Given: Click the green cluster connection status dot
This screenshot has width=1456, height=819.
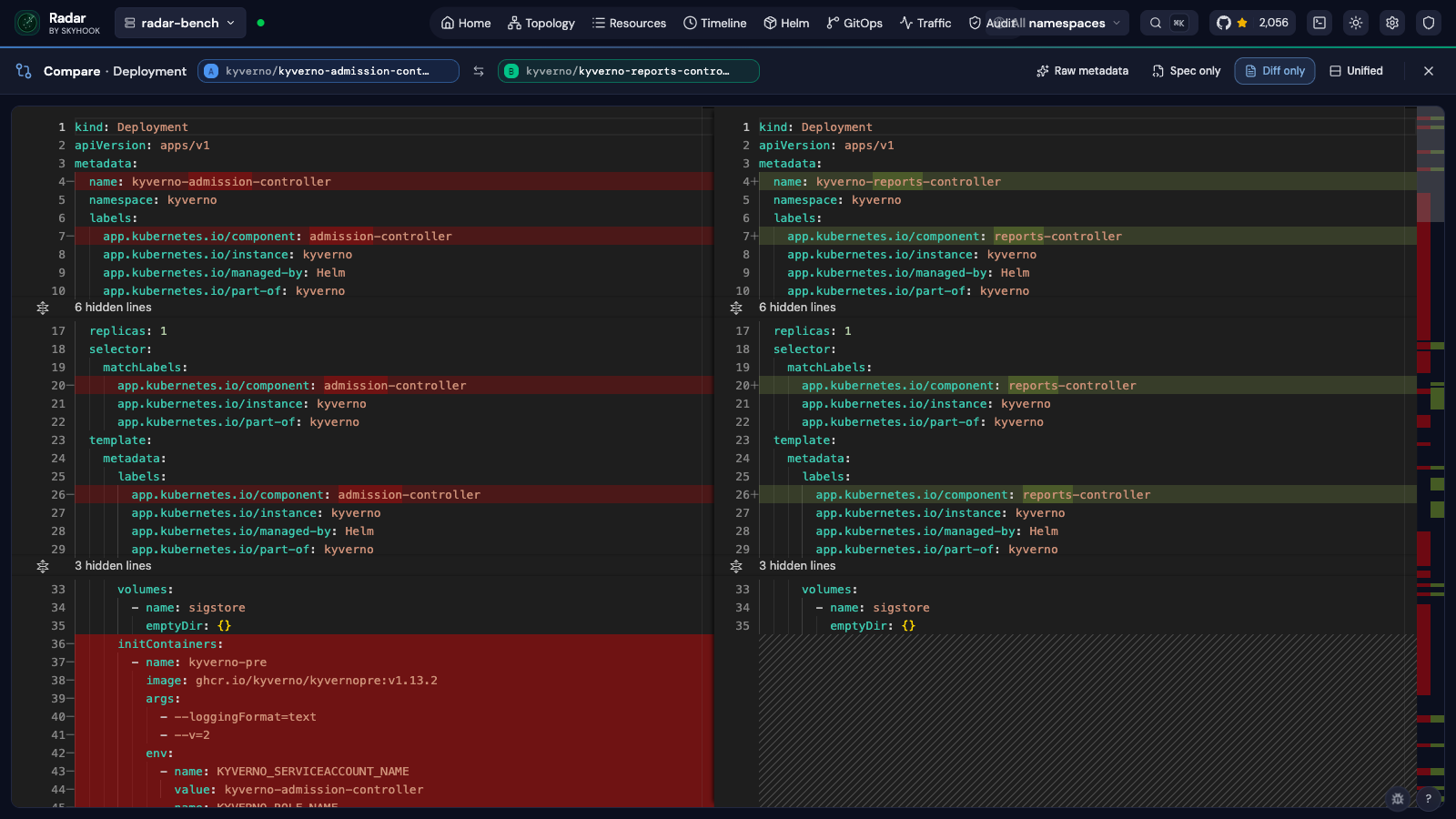Looking at the screenshot, I should click(x=261, y=23).
